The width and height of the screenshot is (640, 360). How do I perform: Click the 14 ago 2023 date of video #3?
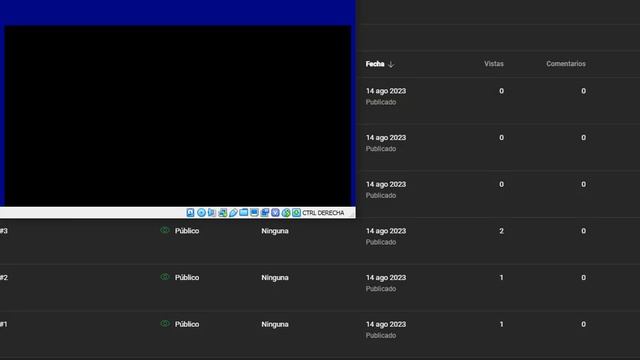[386, 231]
